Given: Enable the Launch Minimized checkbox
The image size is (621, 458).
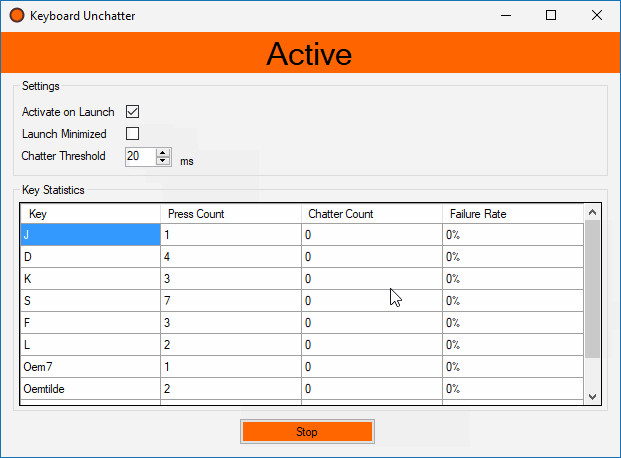Looking at the screenshot, I should (132, 134).
